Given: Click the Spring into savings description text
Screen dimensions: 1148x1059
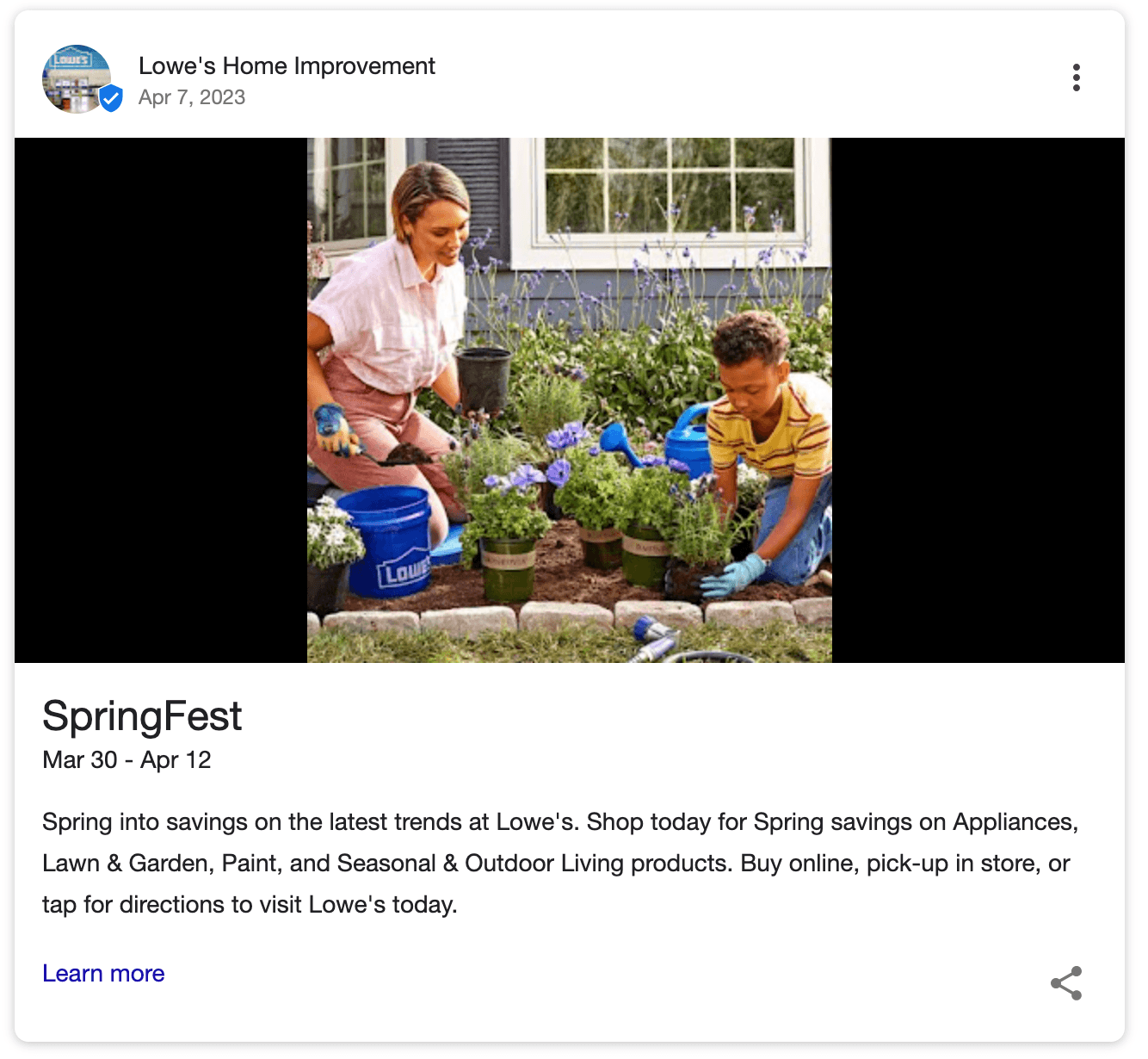Looking at the screenshot, I should (x=559, y=864).
